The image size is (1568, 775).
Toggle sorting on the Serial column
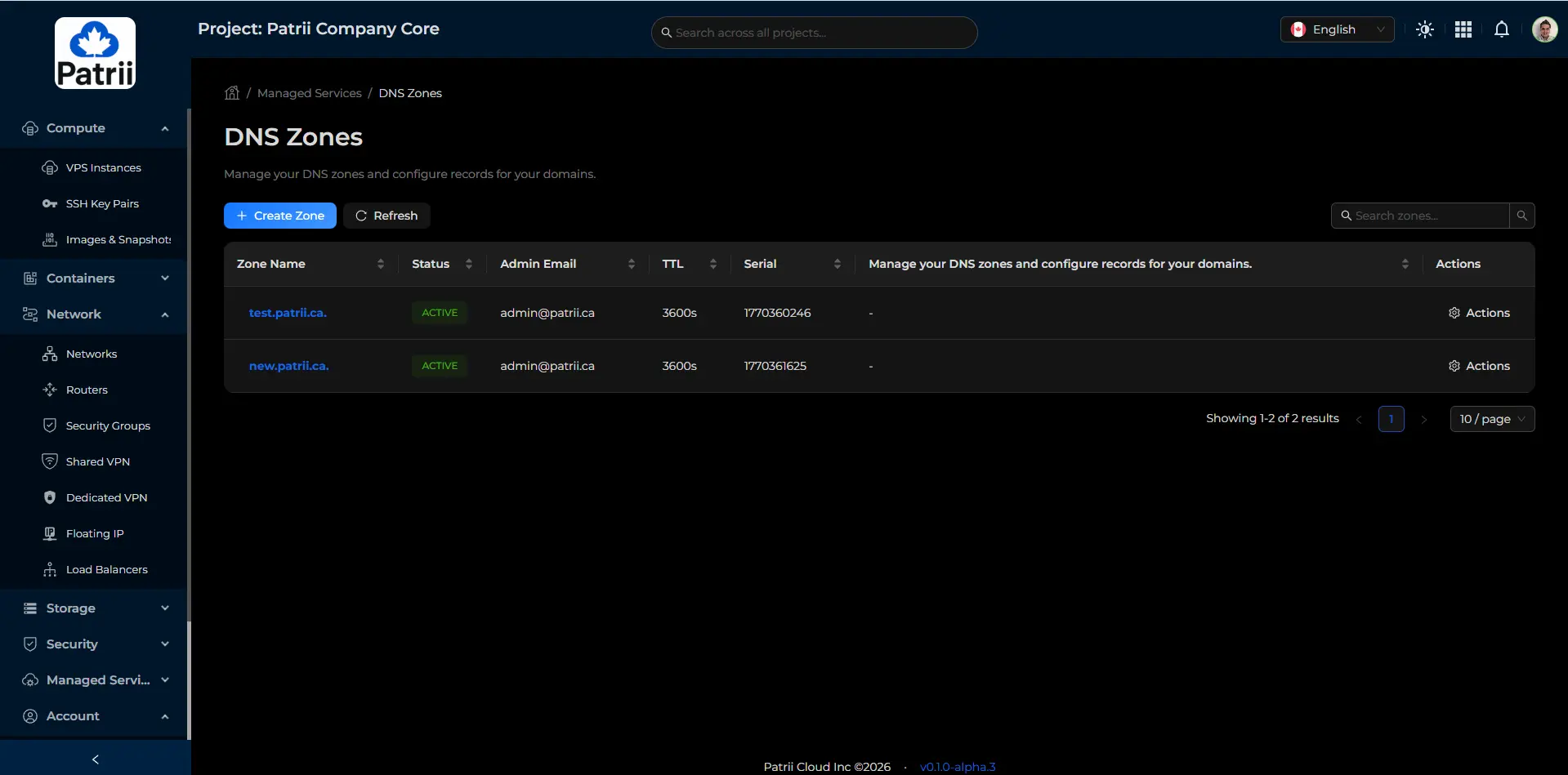tap(837, 264)
